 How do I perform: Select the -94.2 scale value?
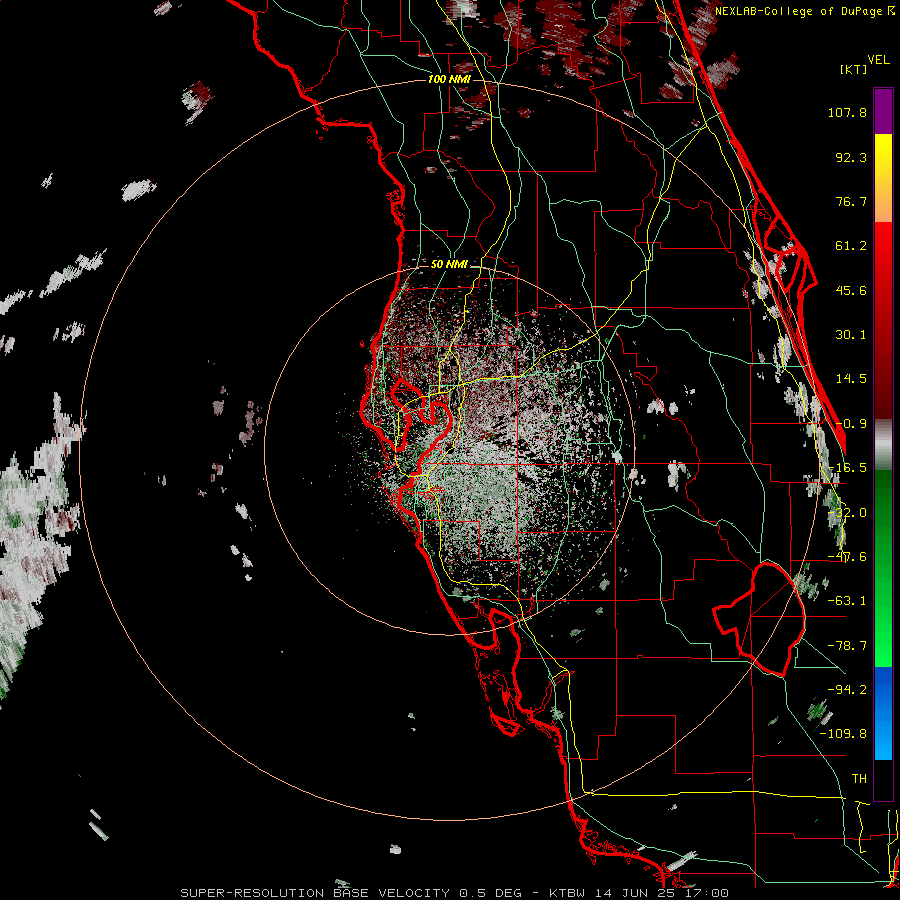click(847, 689)
